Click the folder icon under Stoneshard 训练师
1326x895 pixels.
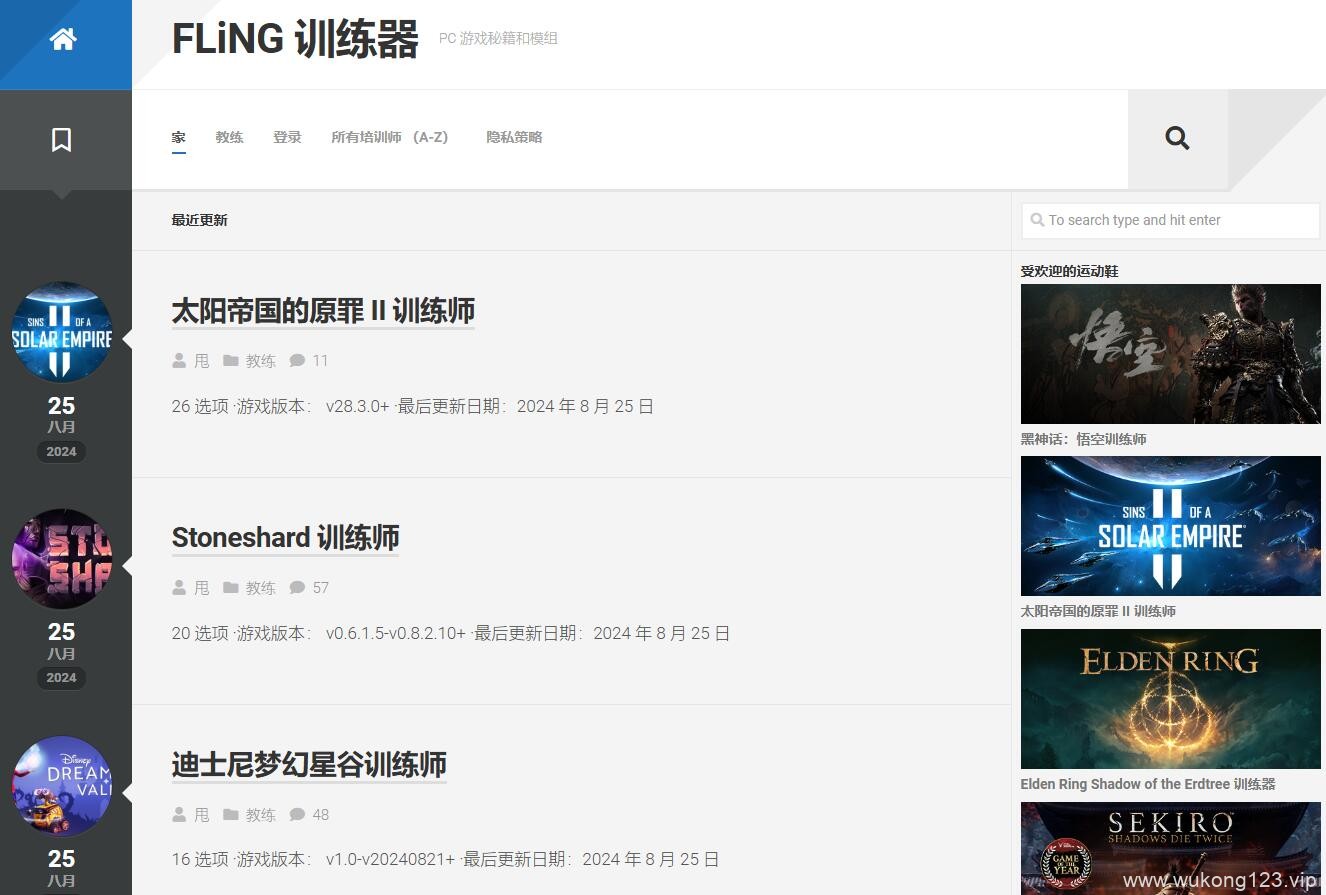point(231,587)
